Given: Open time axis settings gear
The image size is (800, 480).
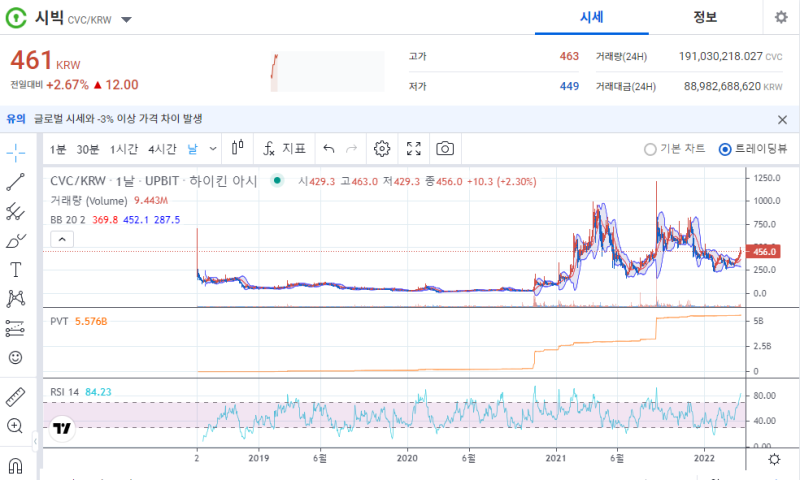Looking at the screenshot, I should pyautogui.click(x=774, y=459).
